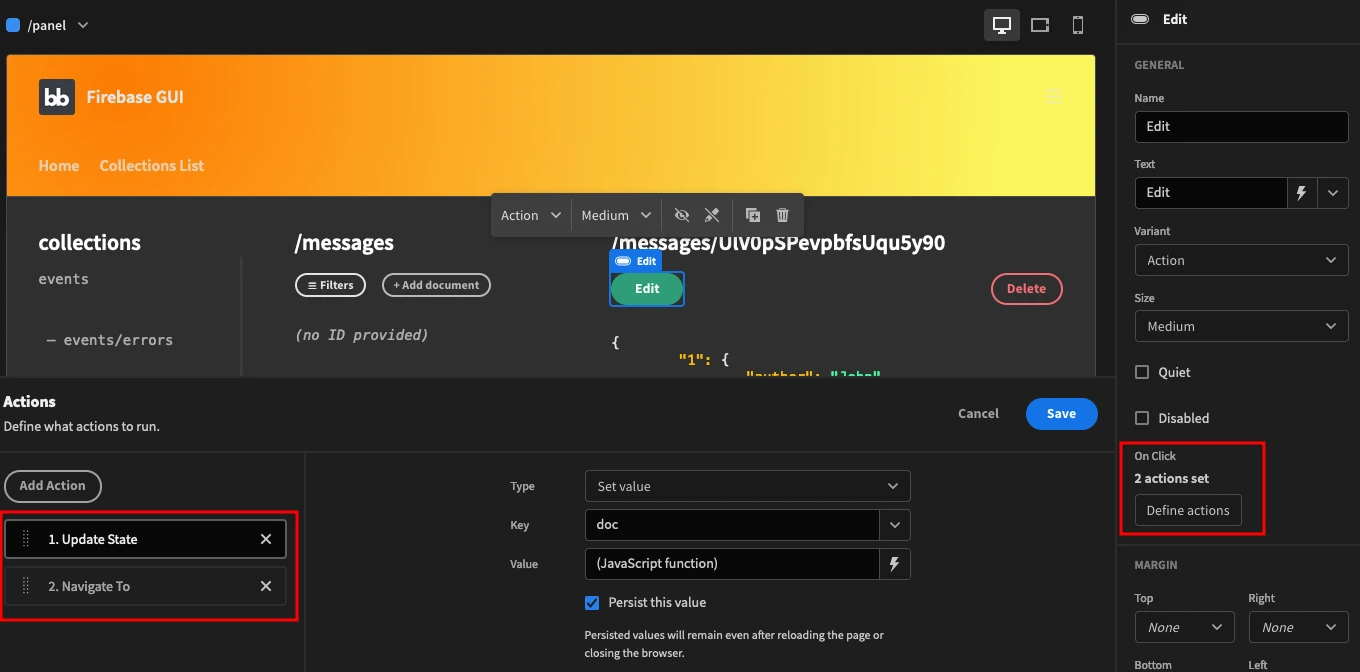Open bindings with the Value lightning bolt
This screenshot has height=672, width=1360.
click(x=895, y=564)
